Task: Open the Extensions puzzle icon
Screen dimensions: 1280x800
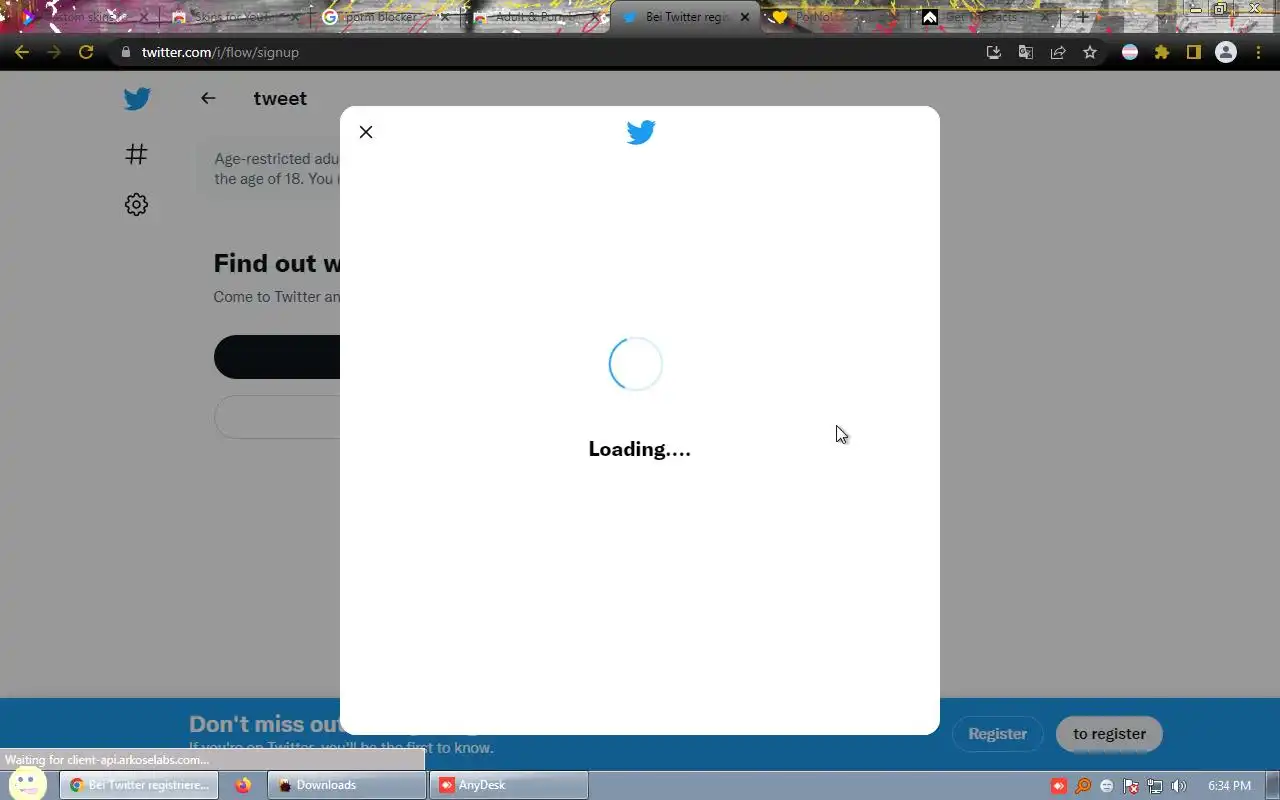Action: tap(1162, 52)
